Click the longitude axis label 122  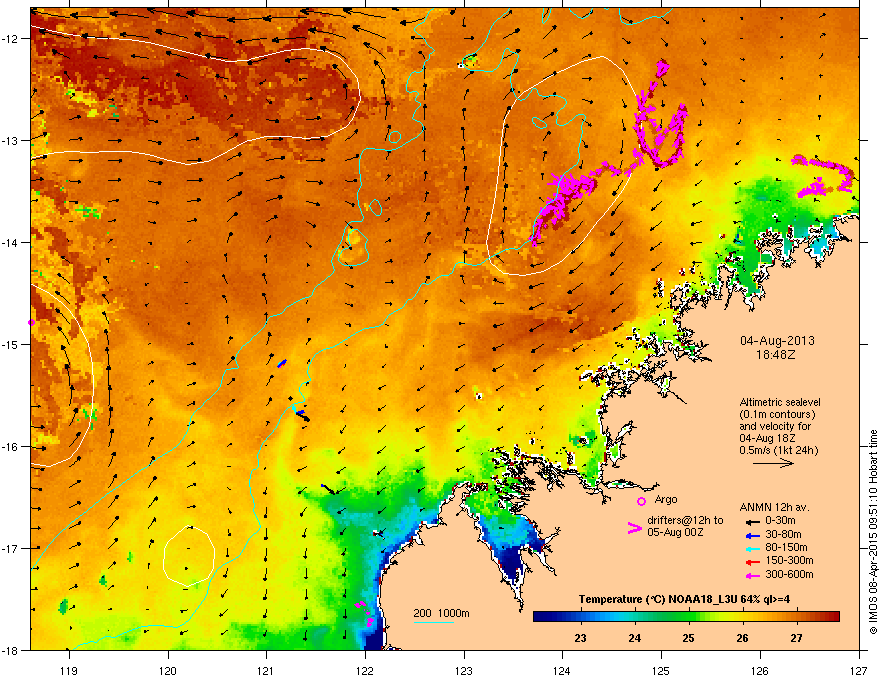[365, 670]
